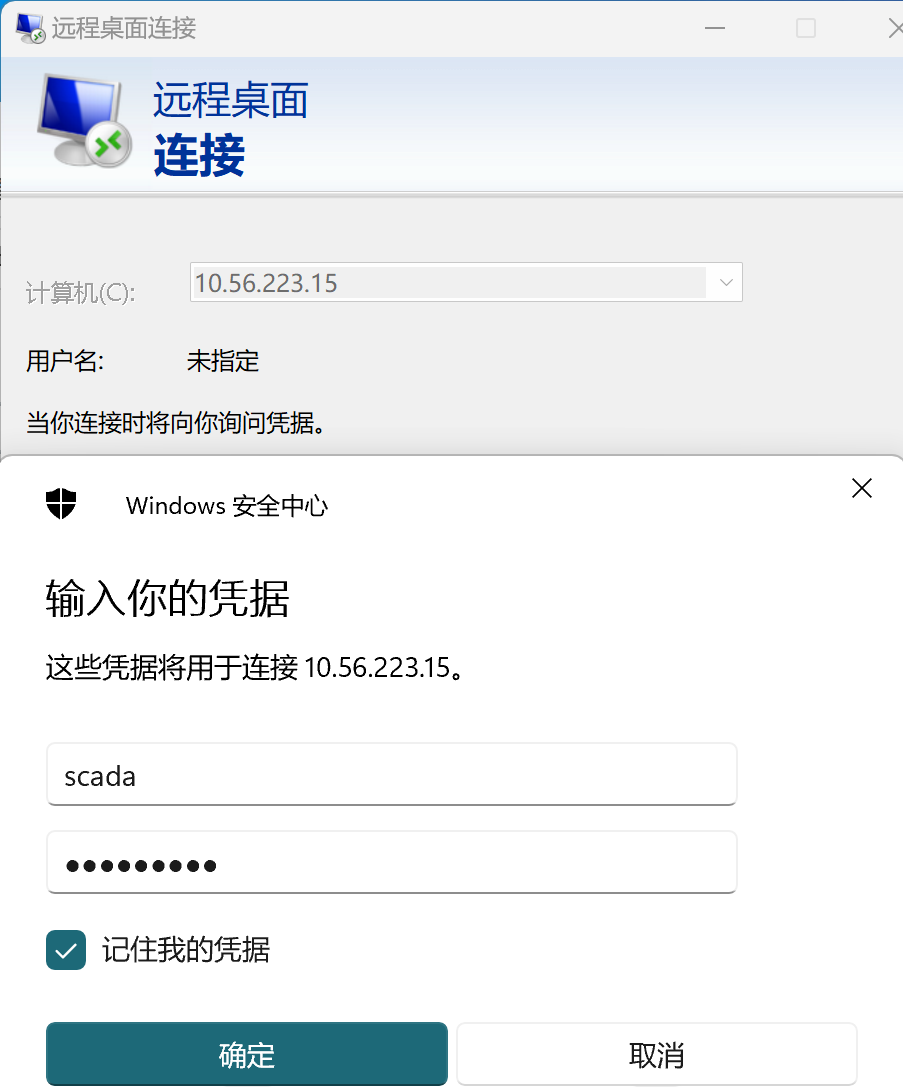Toggle the 记住我的凭据 checkbox
This screenshot has height=1087, width=903.
(66, 950)
